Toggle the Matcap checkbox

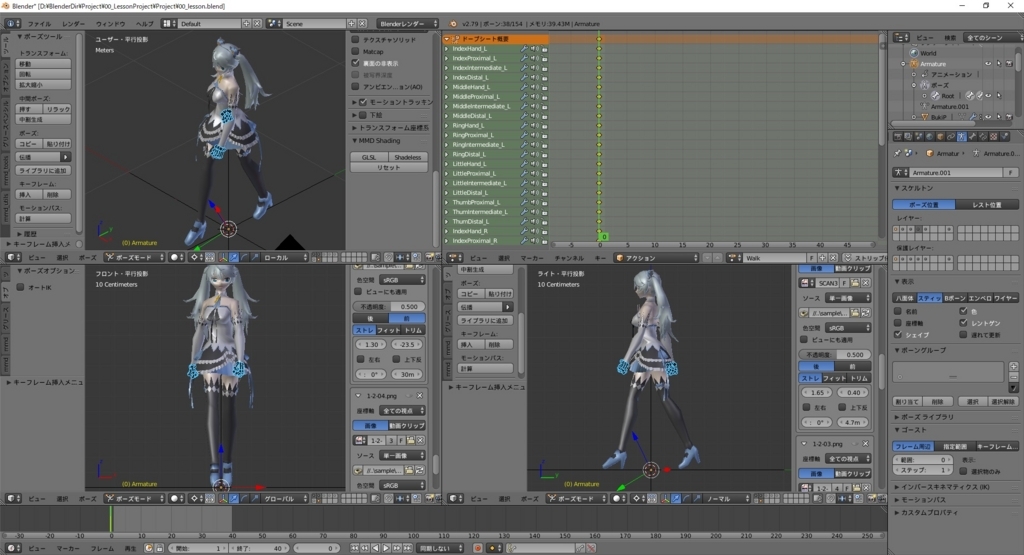click(355, 51)
